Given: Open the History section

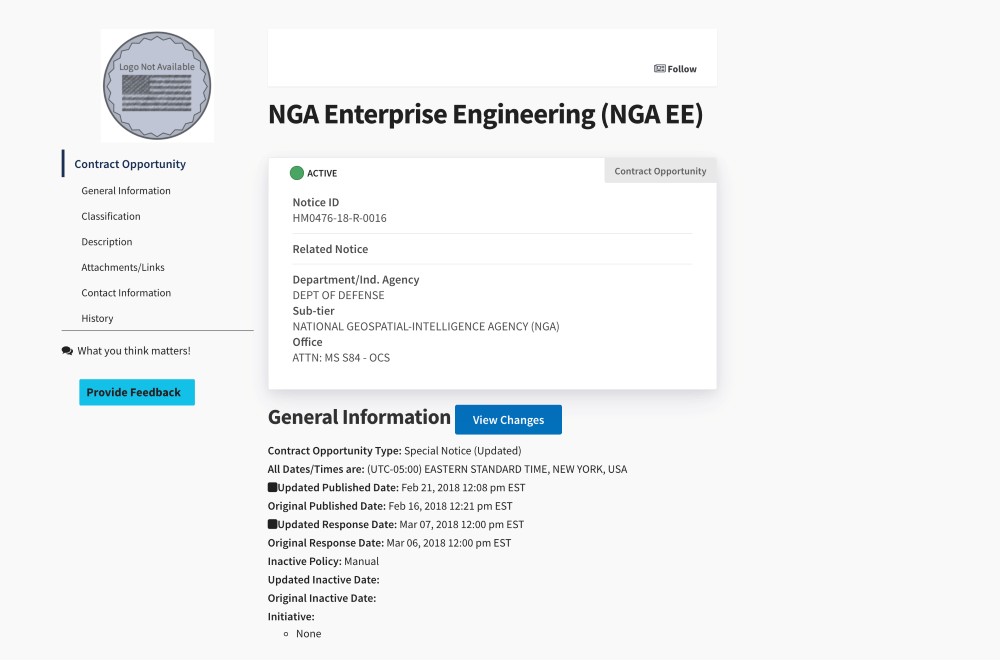Looking at the screenshot, I should (97, 318).
